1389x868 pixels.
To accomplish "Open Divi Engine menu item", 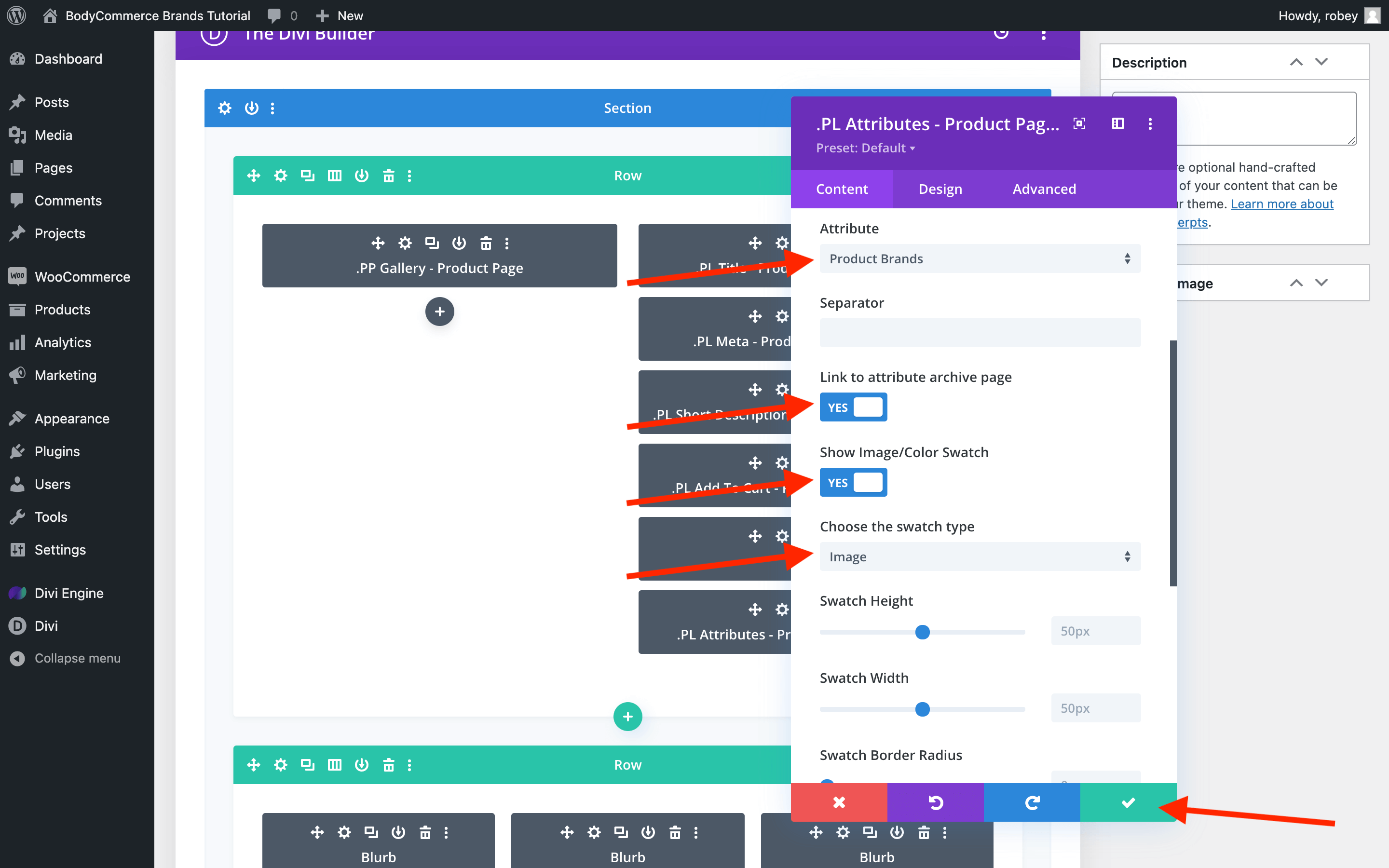I will click(77, 593).
